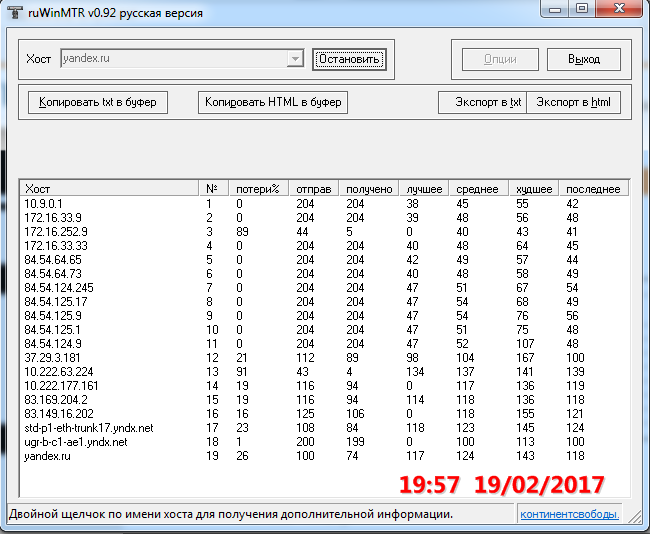Minimize the ruWinMTR window
Screen dimensions: 650x534
click(x=555, y=8)
